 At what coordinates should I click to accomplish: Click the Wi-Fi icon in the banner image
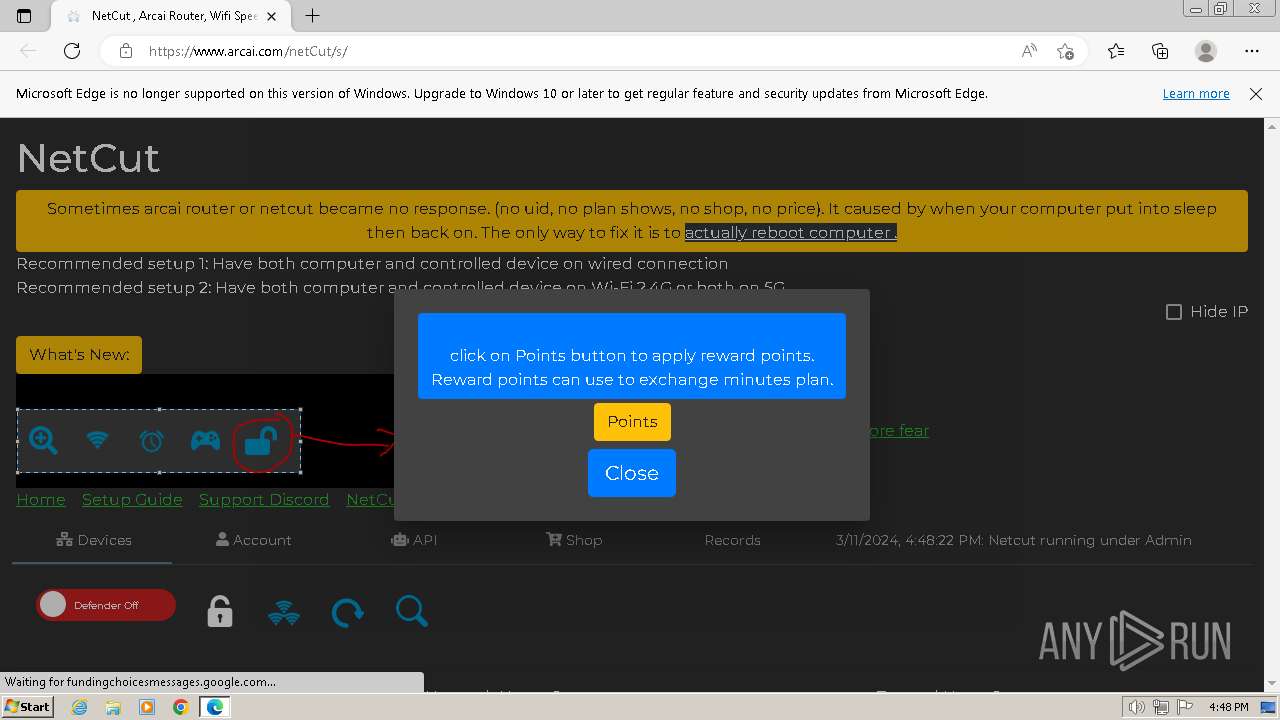(x=97, y=439)
